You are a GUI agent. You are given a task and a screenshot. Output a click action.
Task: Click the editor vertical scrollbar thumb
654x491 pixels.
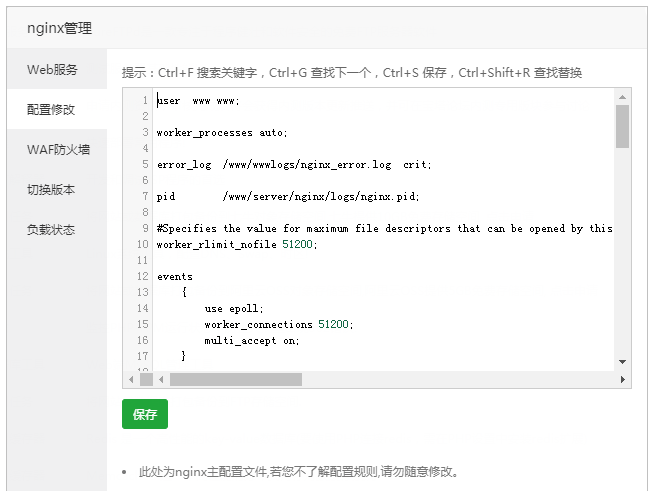[622, 126]
